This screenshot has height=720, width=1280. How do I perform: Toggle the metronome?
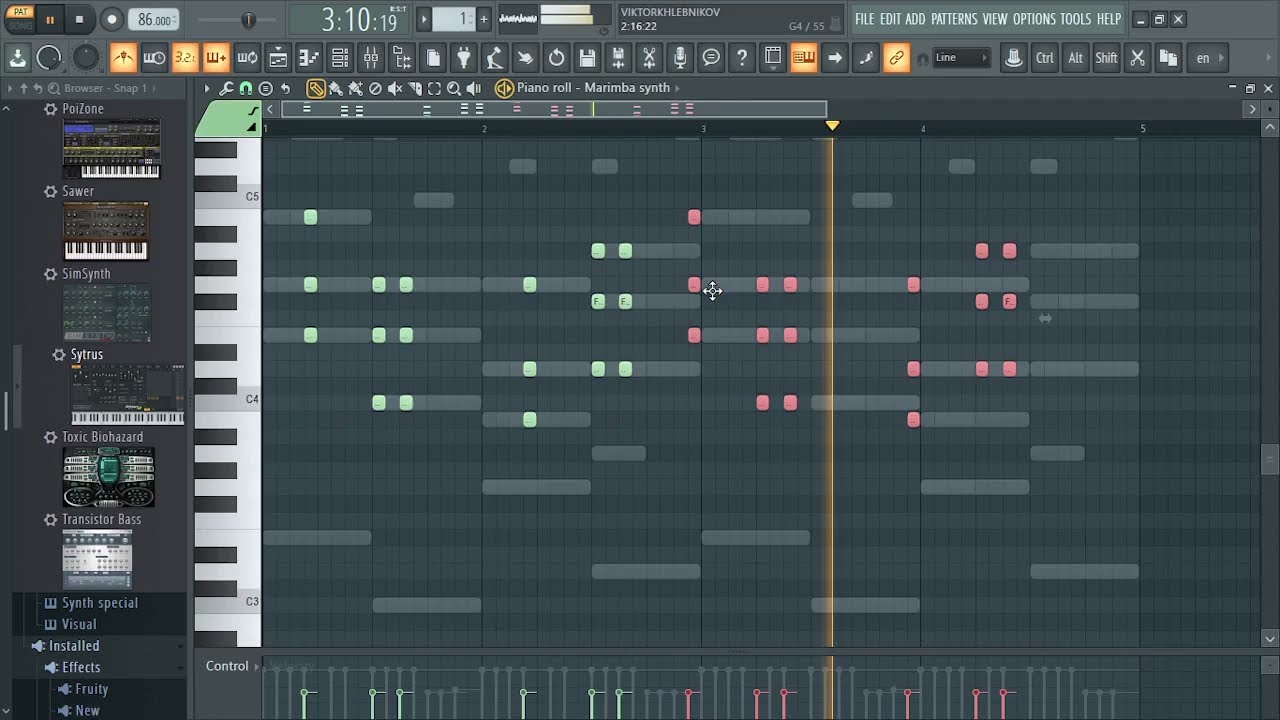pos(123,58)
